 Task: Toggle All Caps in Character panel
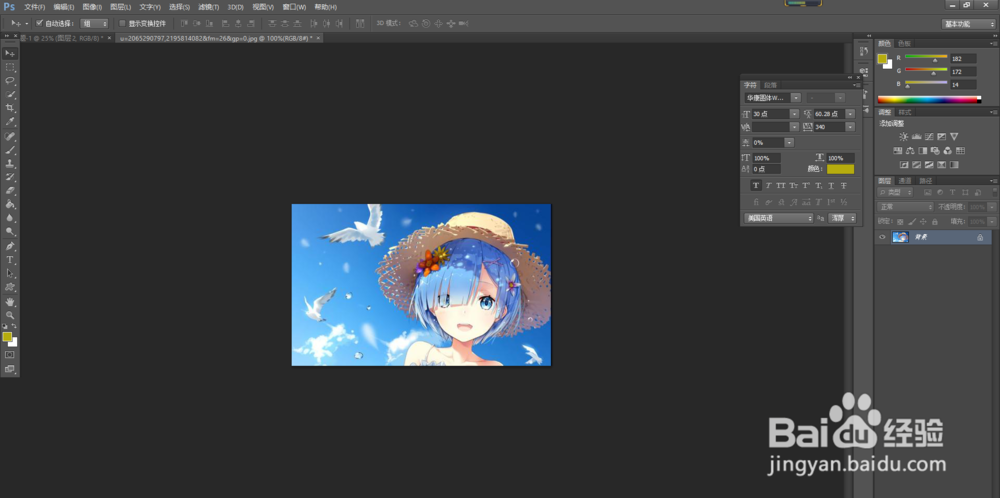(781, 186)
